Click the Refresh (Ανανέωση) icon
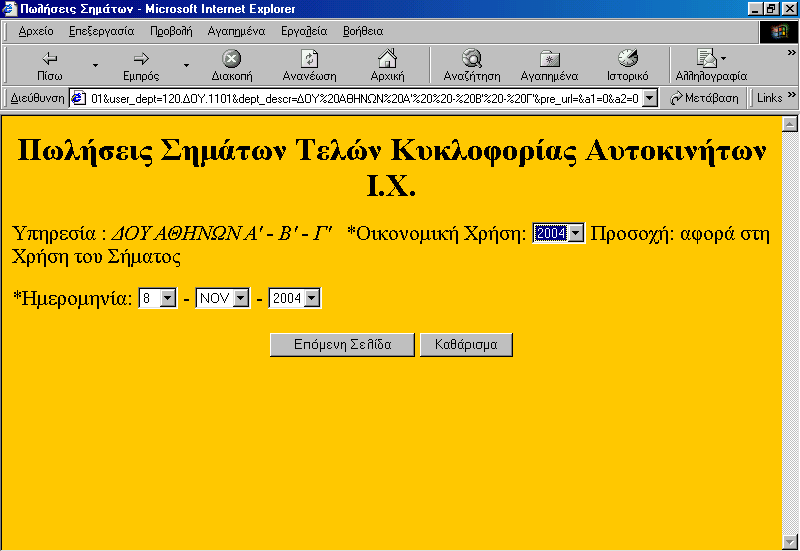 [309, 59]
